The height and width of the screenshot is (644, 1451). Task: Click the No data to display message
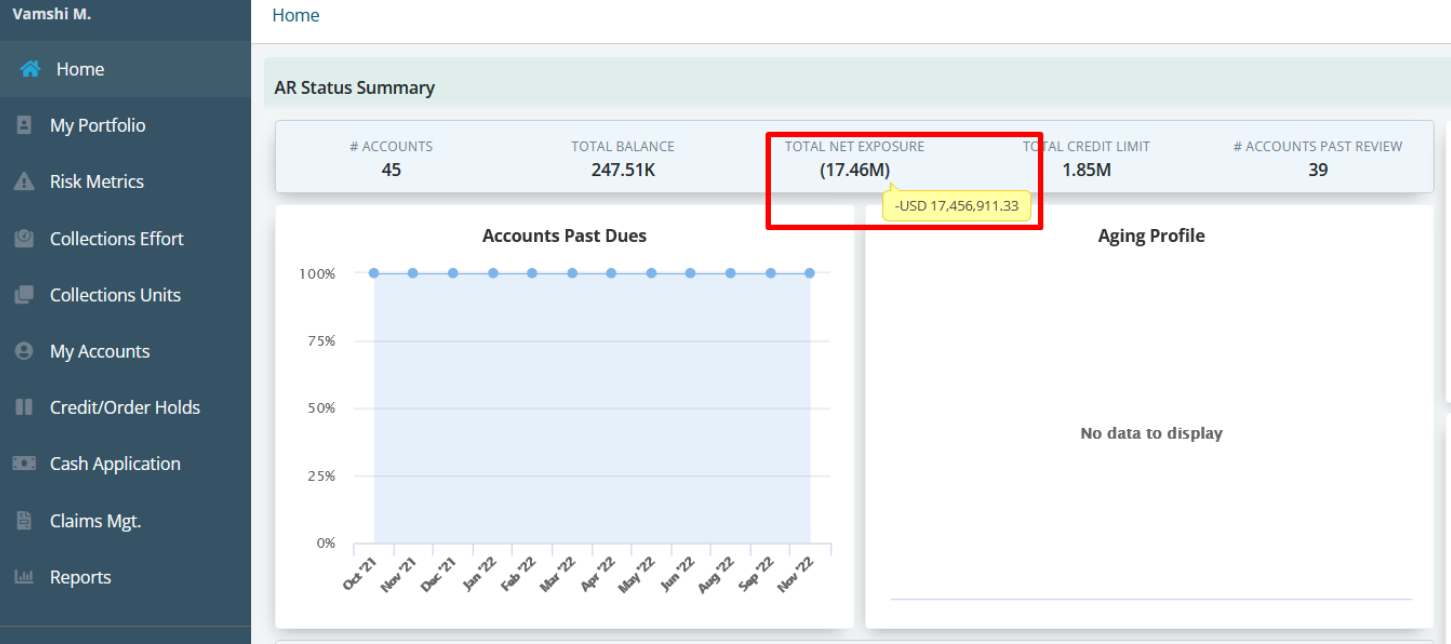click(1151, 433)
